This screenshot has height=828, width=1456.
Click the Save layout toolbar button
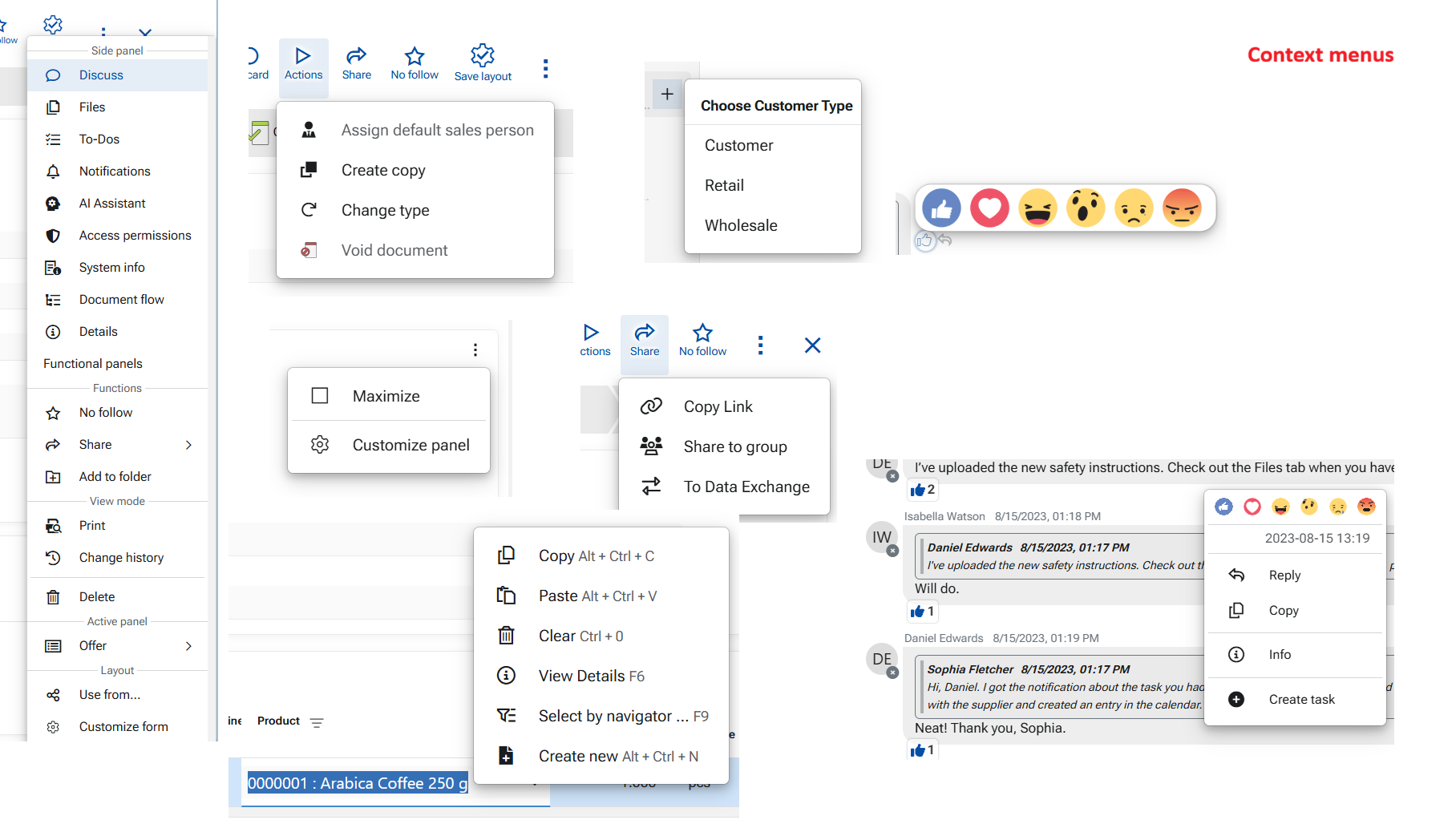tap(483, 63)
